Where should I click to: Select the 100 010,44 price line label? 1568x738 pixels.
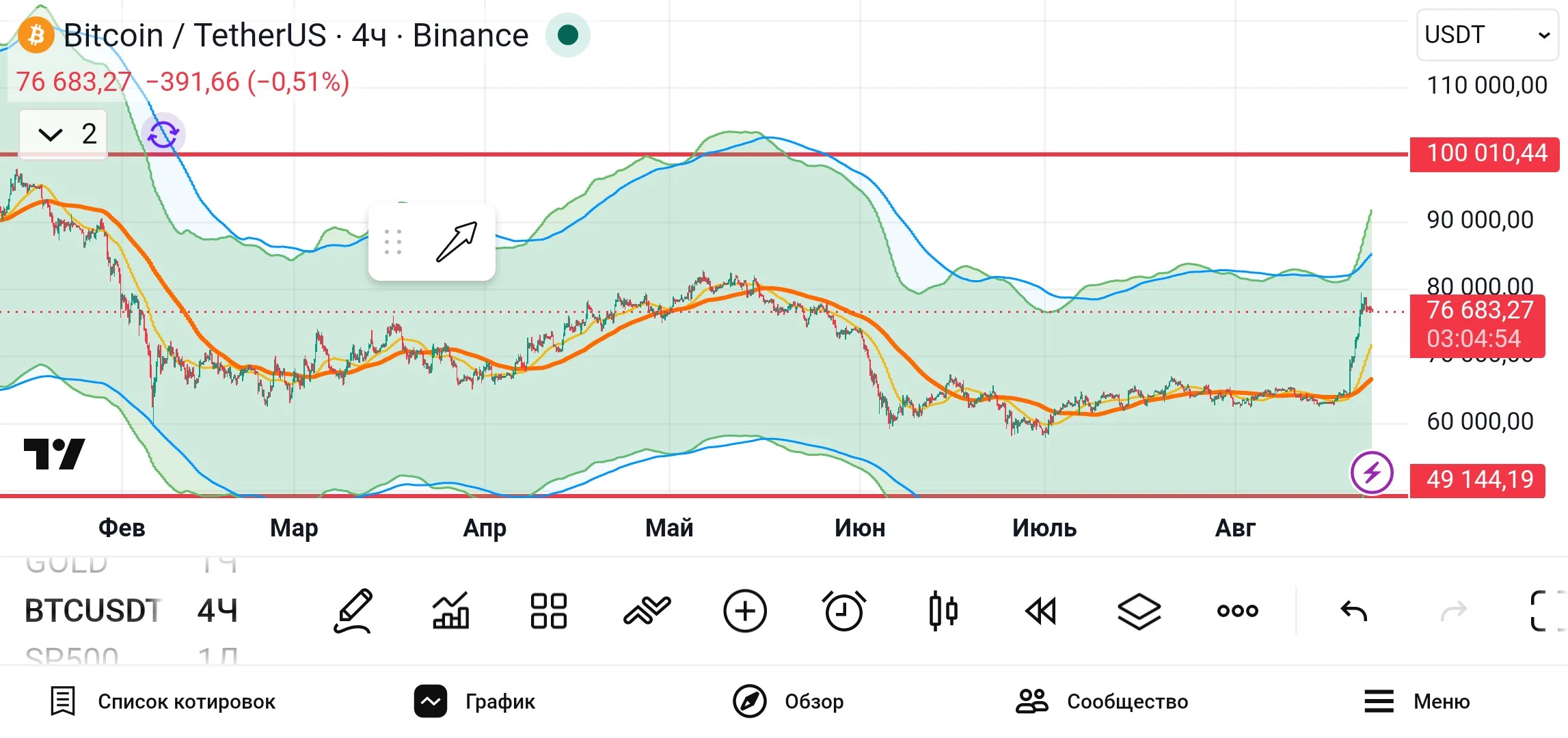pyautogui.click(x=1485, y=153)
